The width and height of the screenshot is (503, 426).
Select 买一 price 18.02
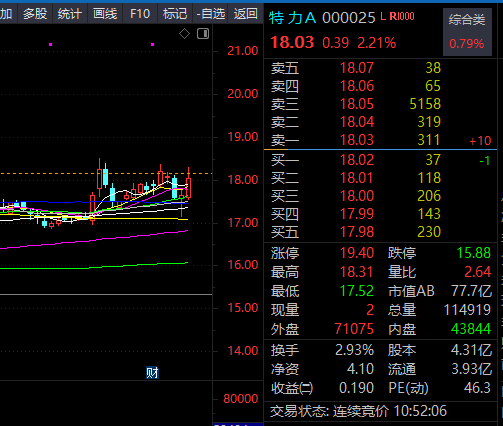(357, 160)
